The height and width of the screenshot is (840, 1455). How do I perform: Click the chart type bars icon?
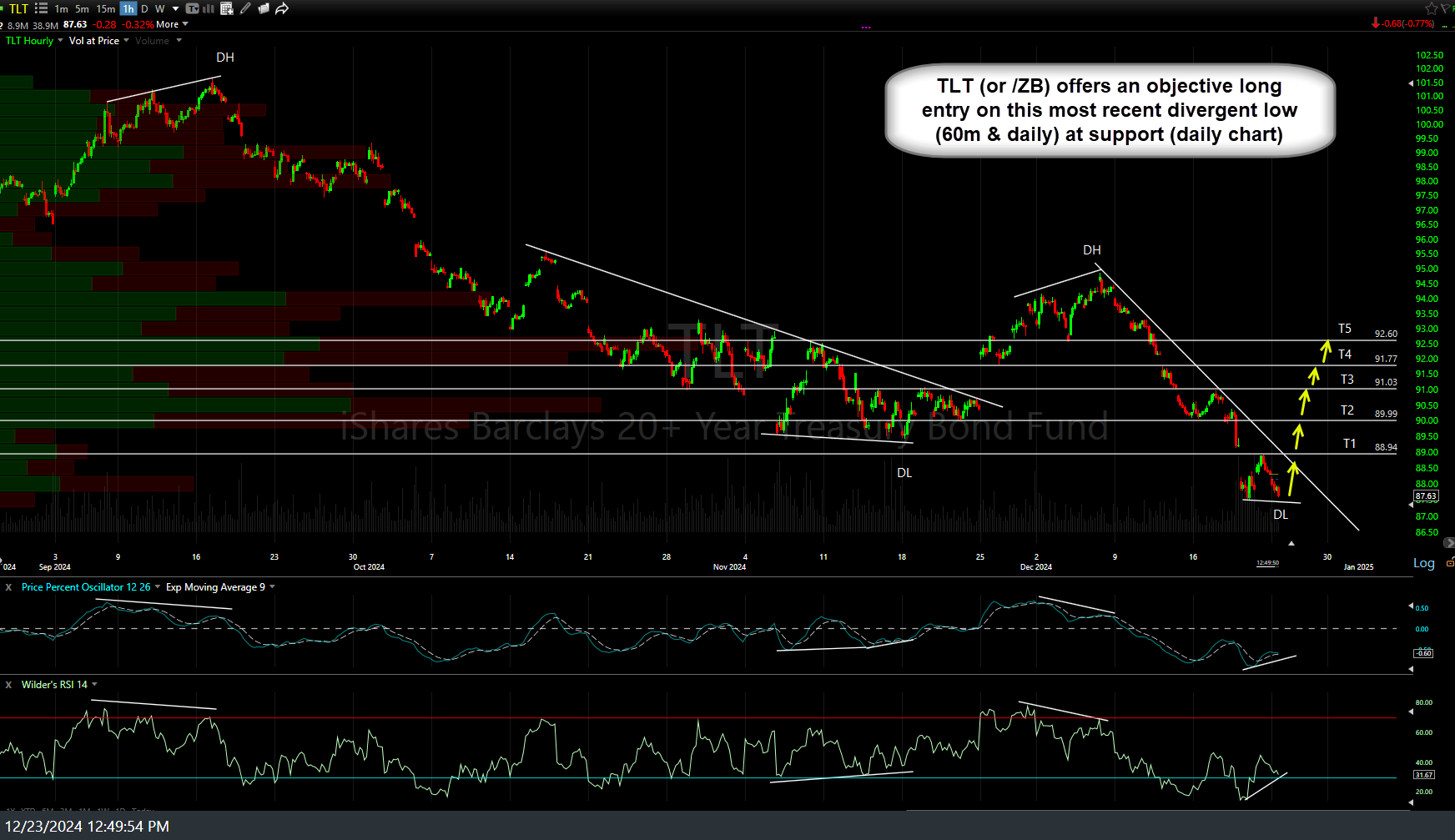(209, 8)
